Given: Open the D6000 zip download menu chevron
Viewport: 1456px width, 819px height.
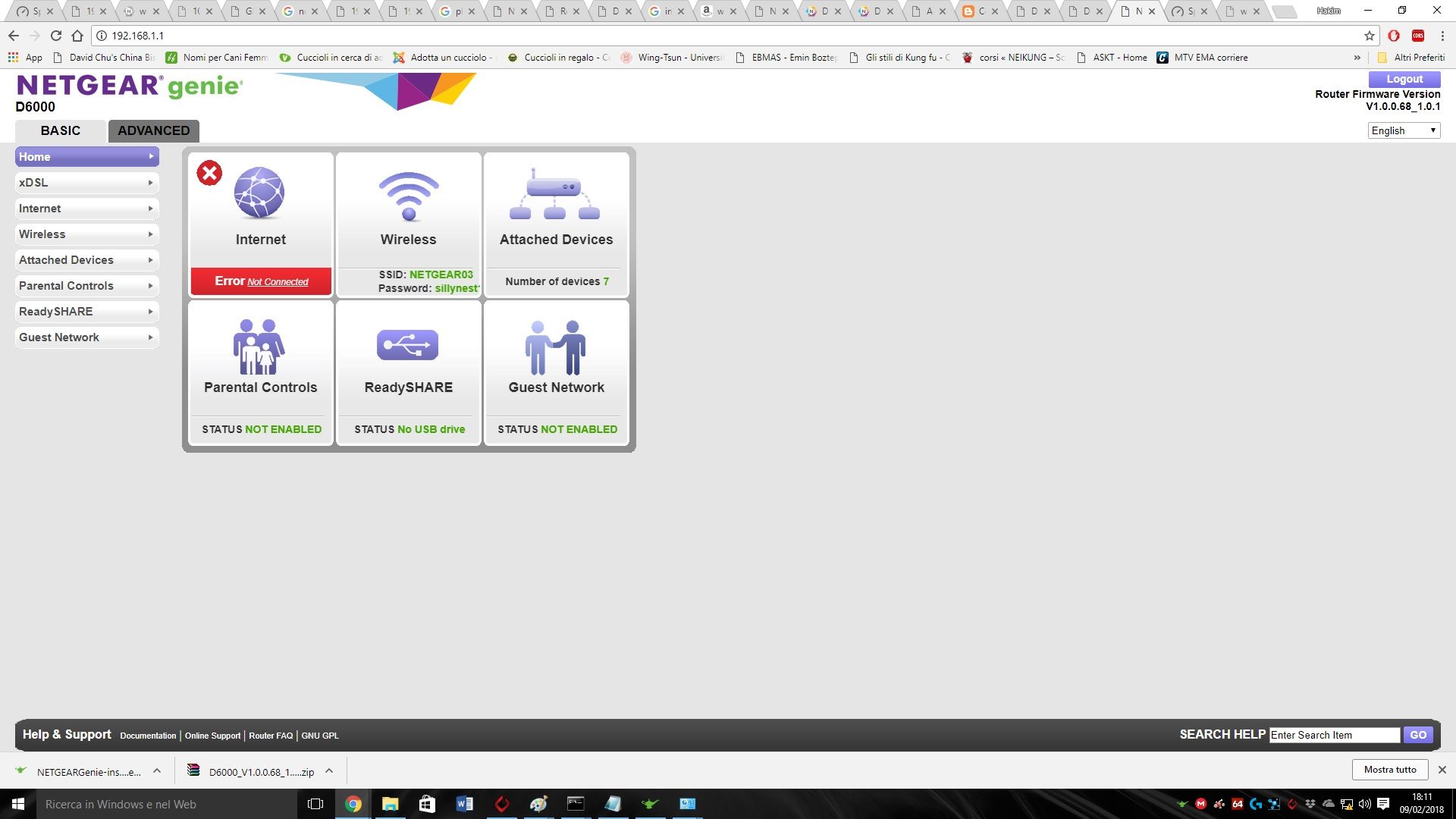Looking at the screenshot, I should tap(328, 771).
